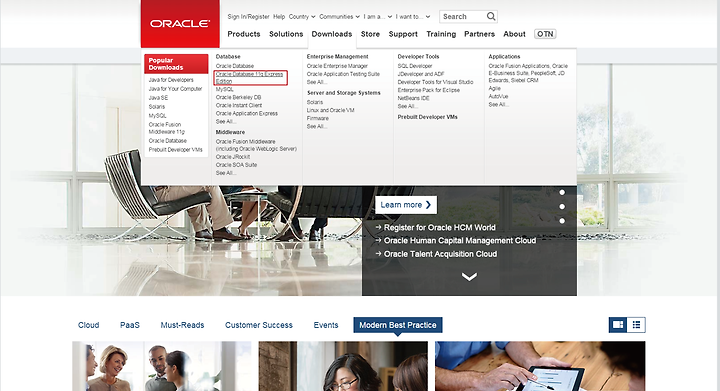Image resolution: width=720 pixels, height=391 pixels.
Task: Click Java for Your Computer link
Action: tap(175, 89)
